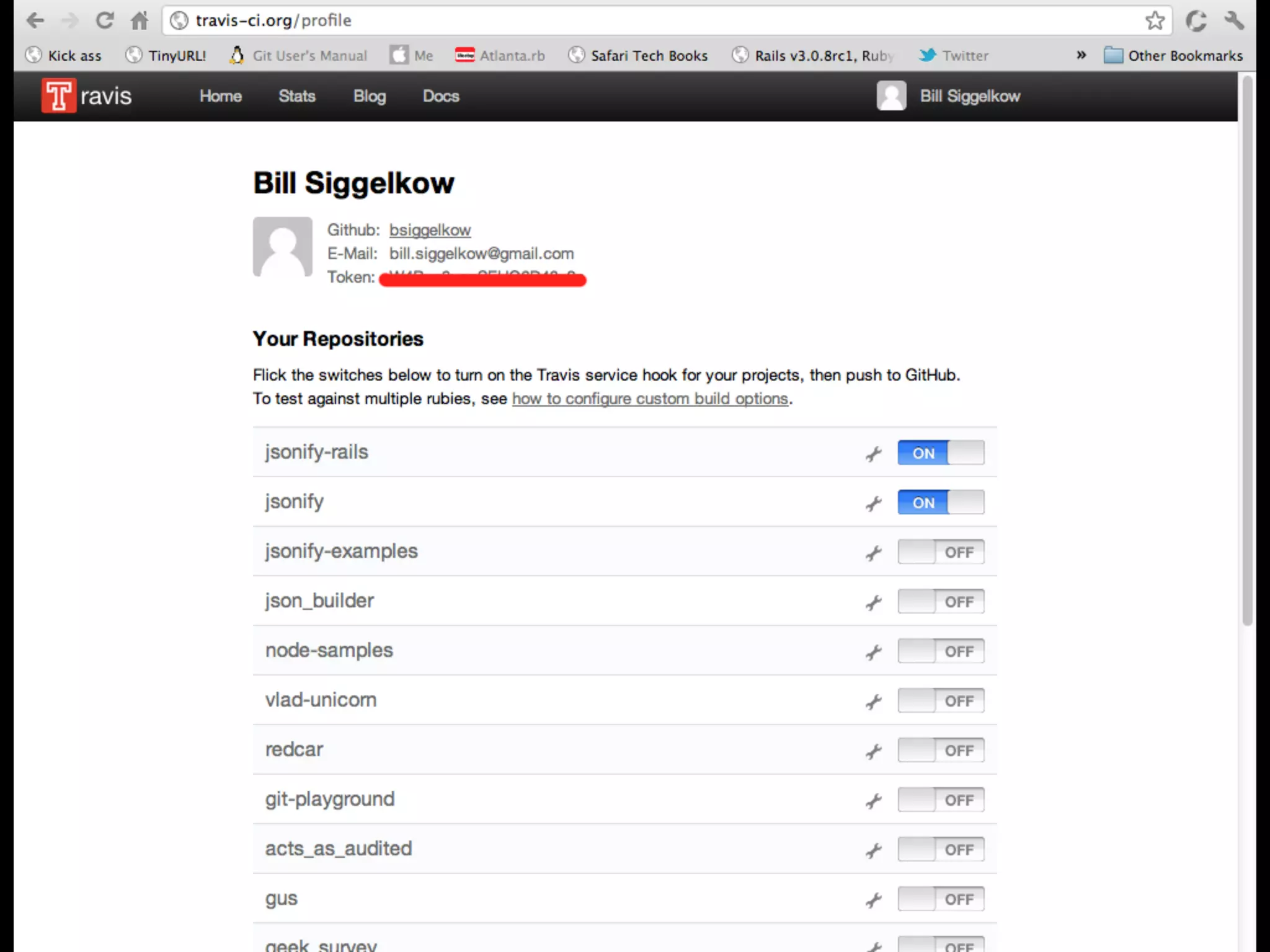
Task: Click the browser home icon
Action: pyautogui.click(x=140, y=21)
